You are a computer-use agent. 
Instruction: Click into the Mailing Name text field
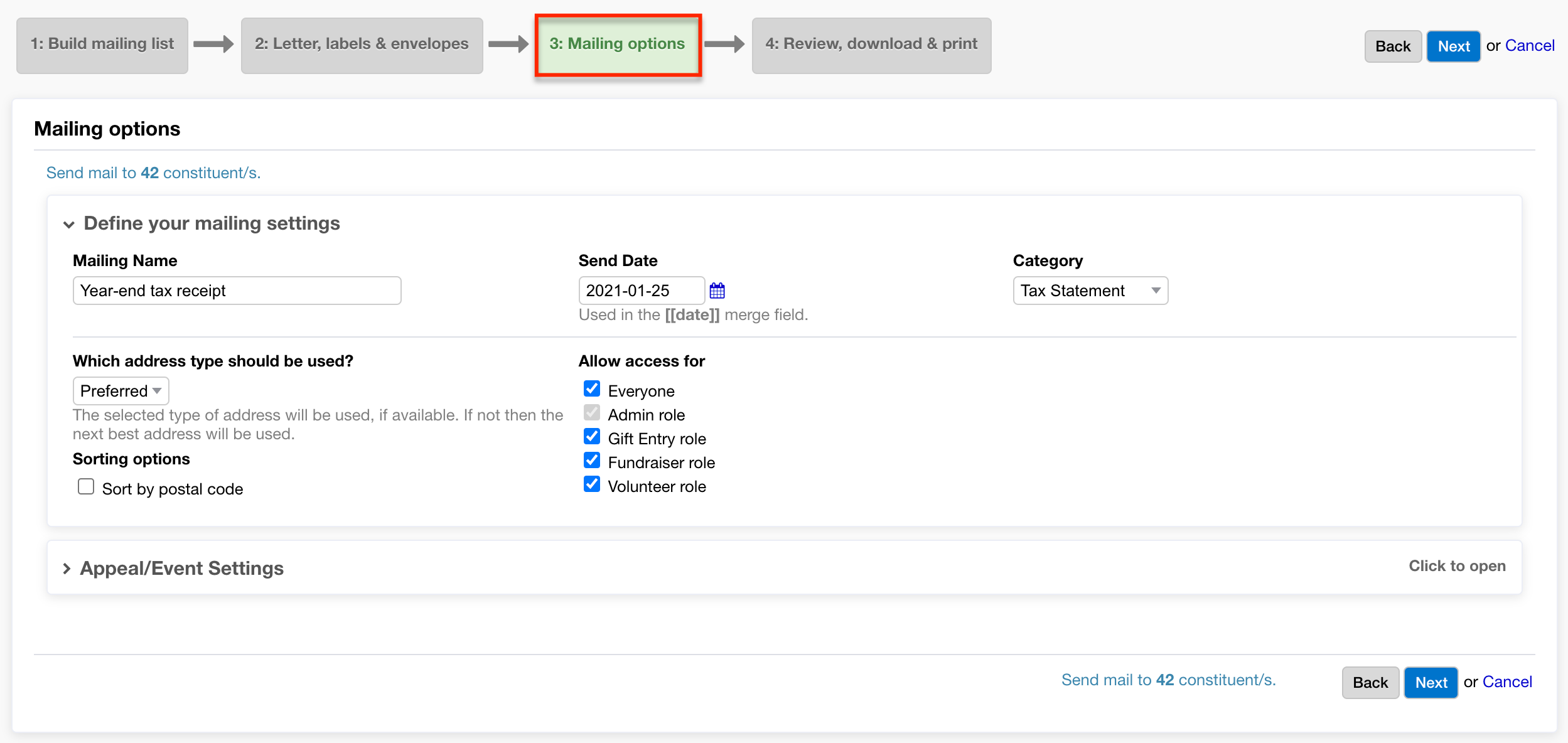point(237,291)
